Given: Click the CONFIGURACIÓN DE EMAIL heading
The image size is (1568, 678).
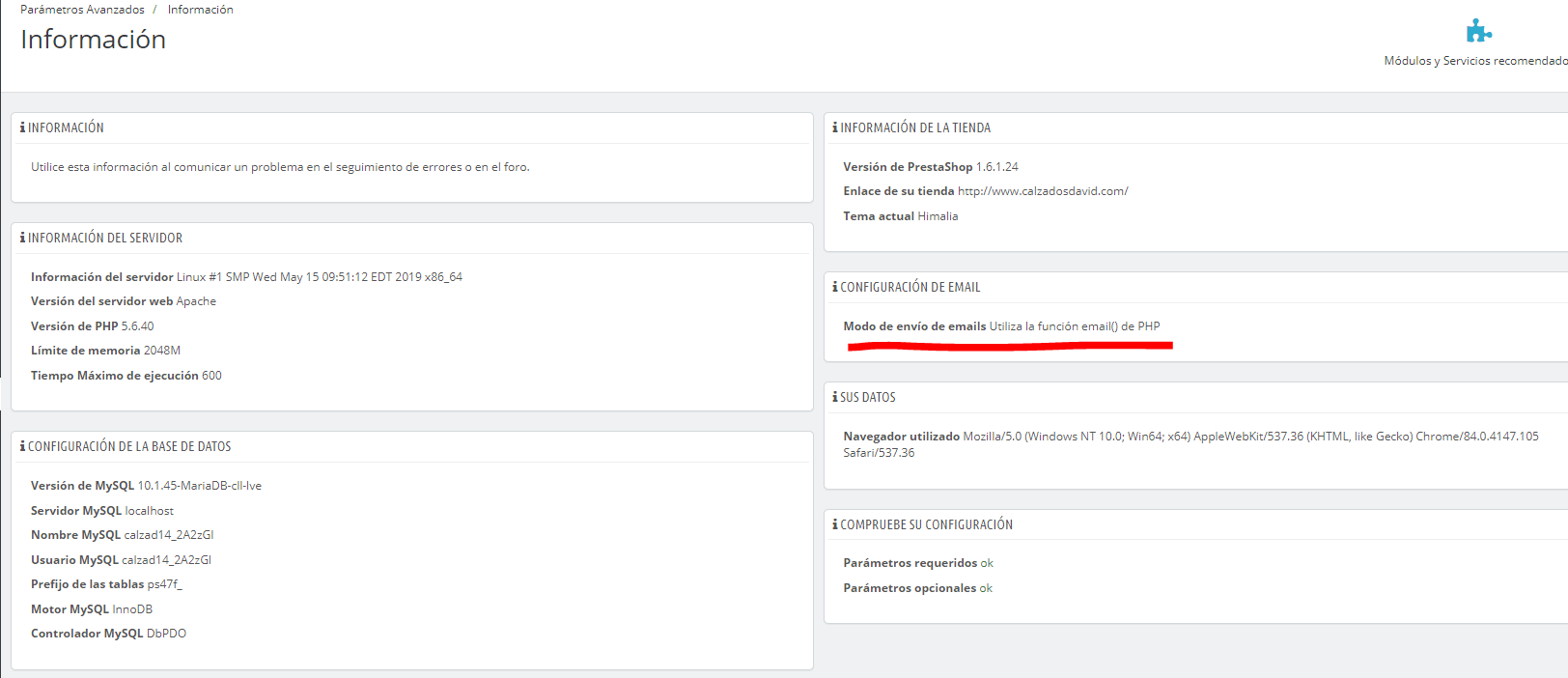Looking at the screenshot, I should click(x=910, y=287).
